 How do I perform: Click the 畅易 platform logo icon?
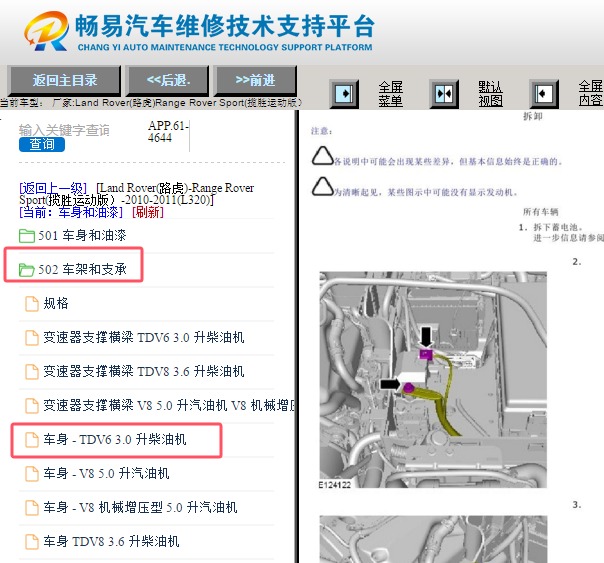(47, 32)
